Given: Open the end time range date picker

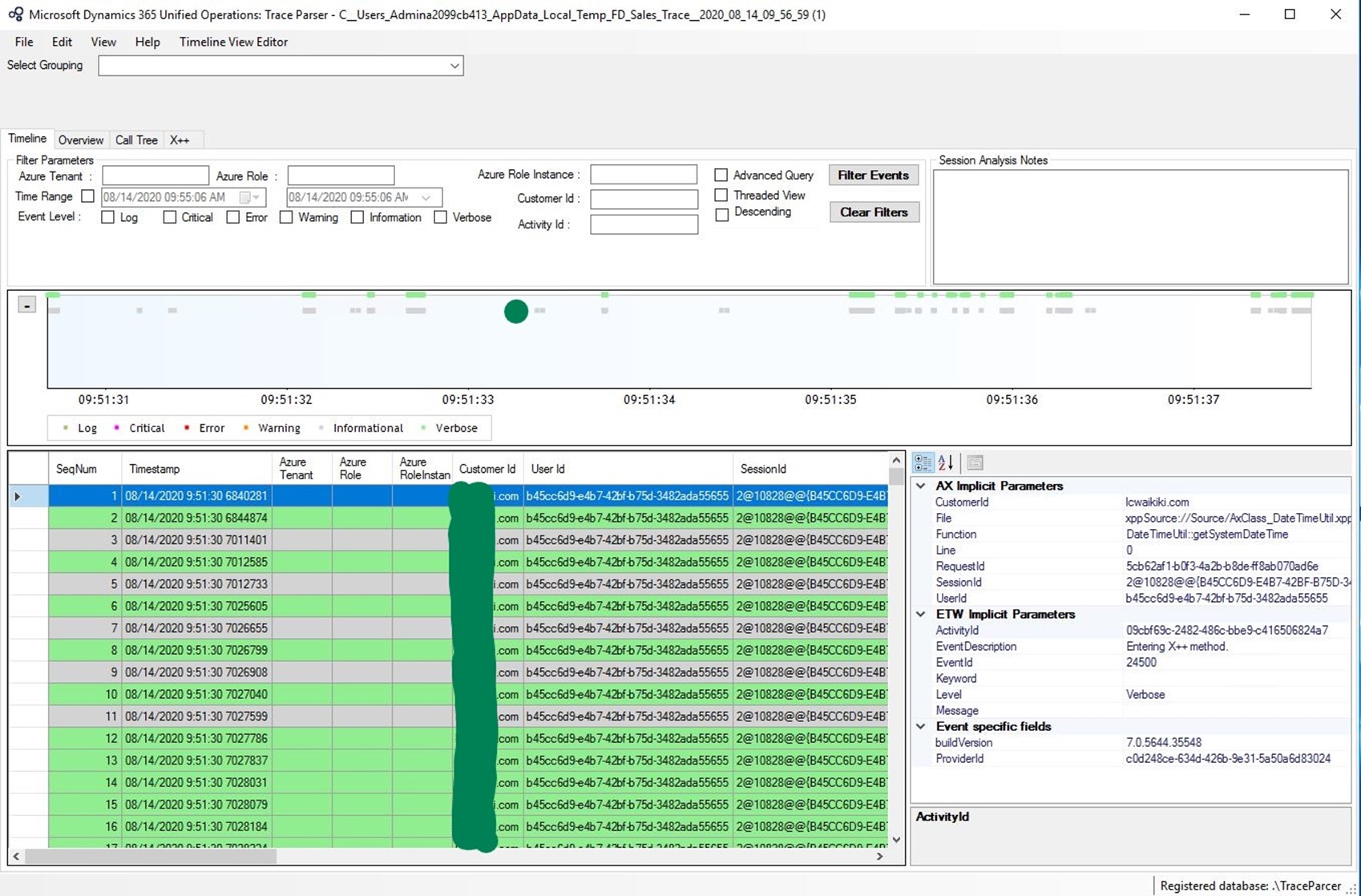Looking at the screenshot, I should pyautogui.click(x=426, y=197).
